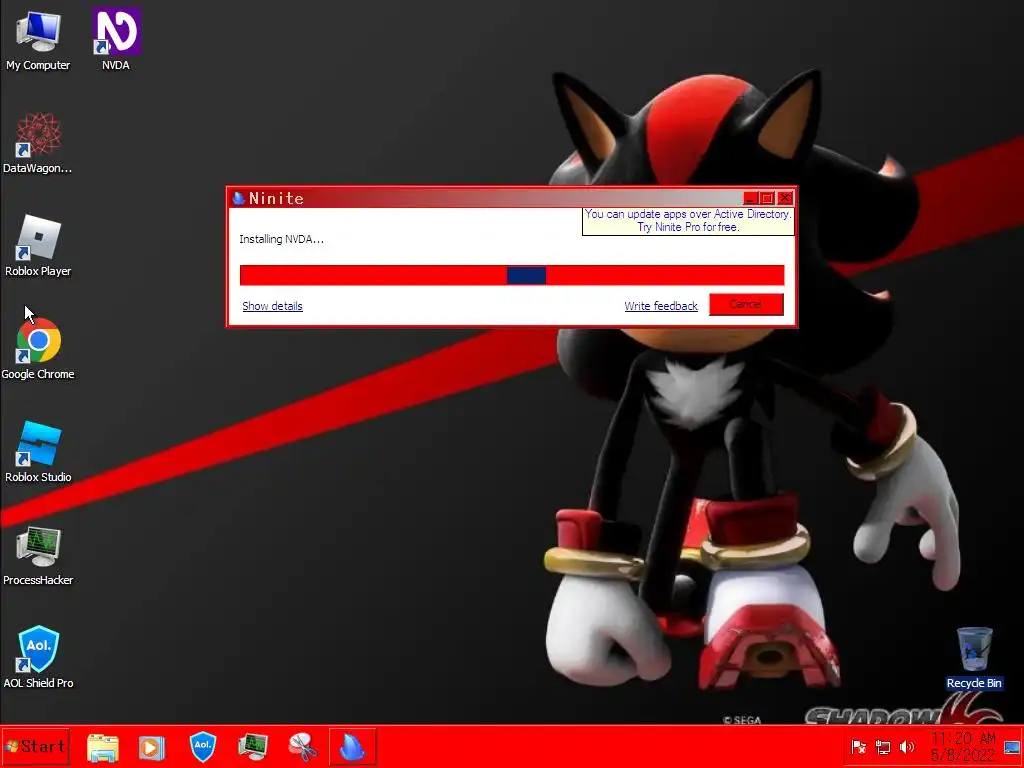Viewport: 1024px width, 768px height.
Task: Select the Recycle Bin icon
Action: point(974,658)
